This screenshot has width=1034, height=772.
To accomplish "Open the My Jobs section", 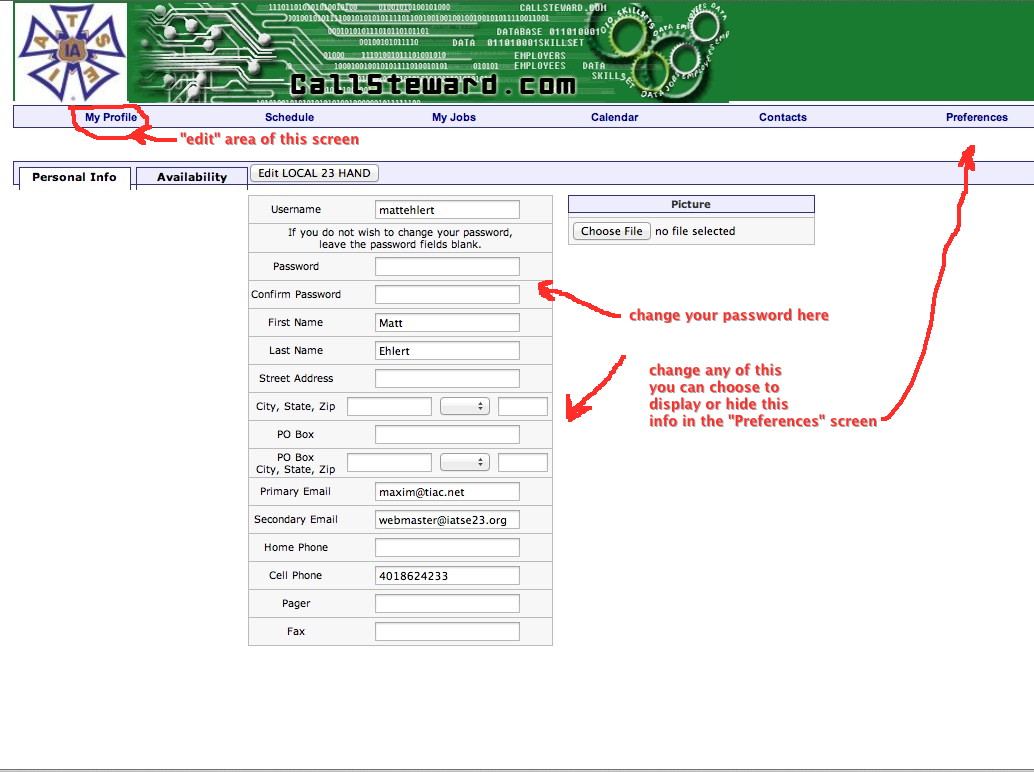I will [453, 117].
